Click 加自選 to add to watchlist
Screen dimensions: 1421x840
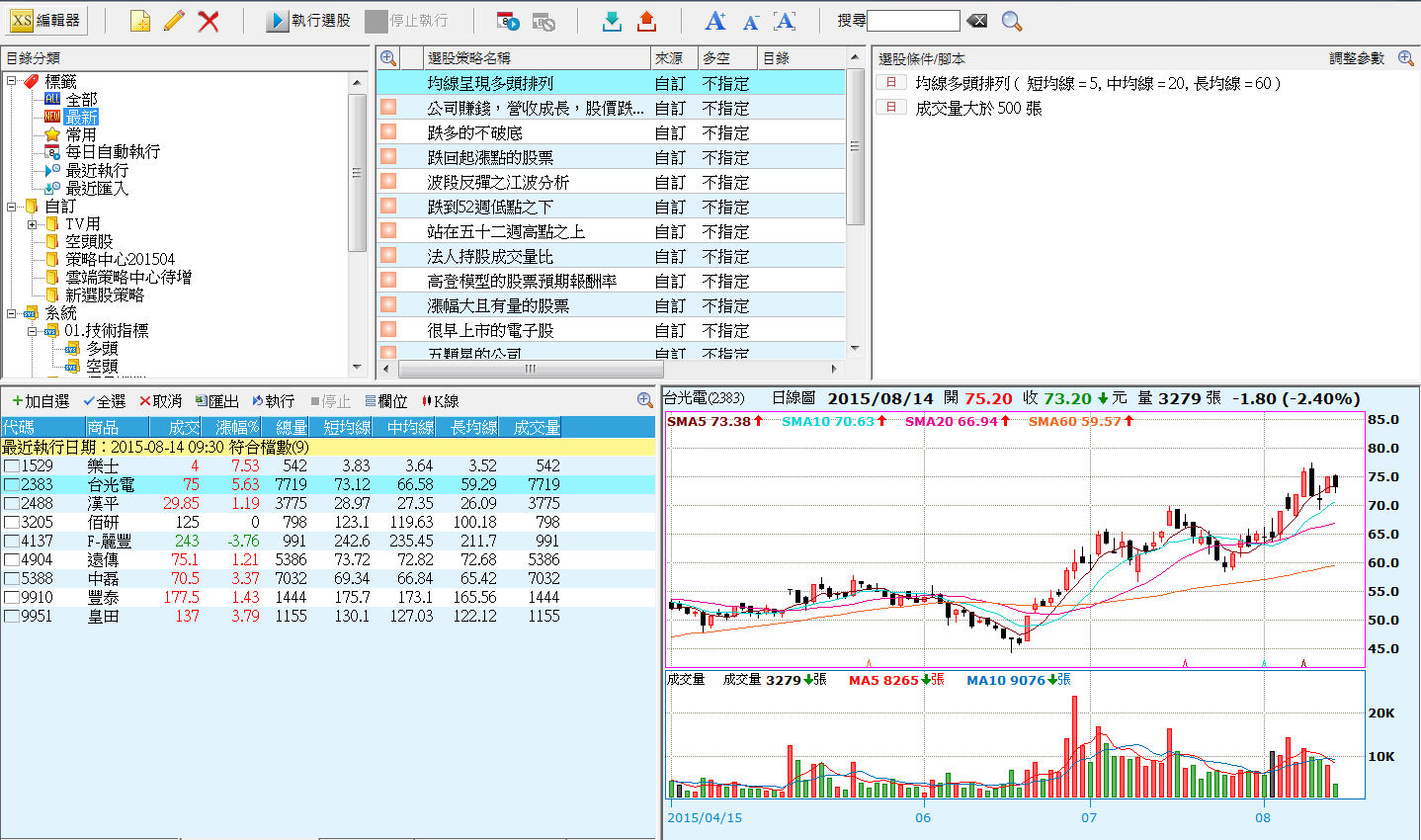41,401
